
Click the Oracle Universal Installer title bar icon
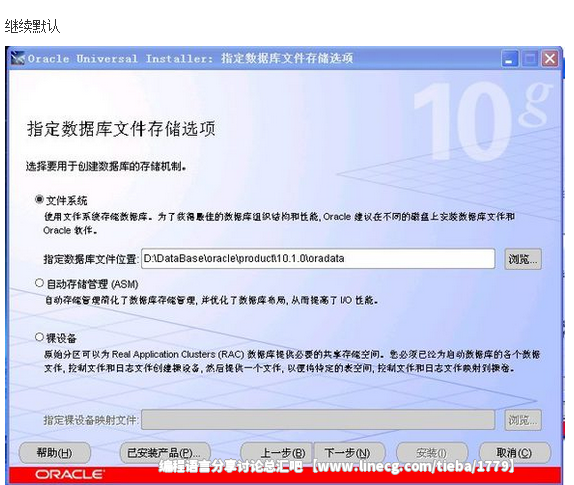[18, 58]
